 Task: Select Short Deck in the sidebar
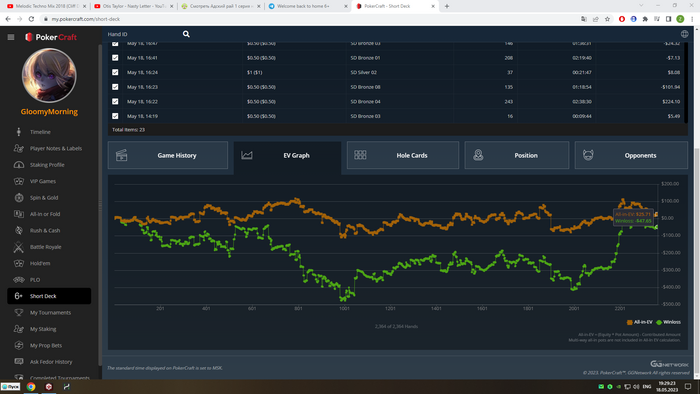click(x=49, y=296)
